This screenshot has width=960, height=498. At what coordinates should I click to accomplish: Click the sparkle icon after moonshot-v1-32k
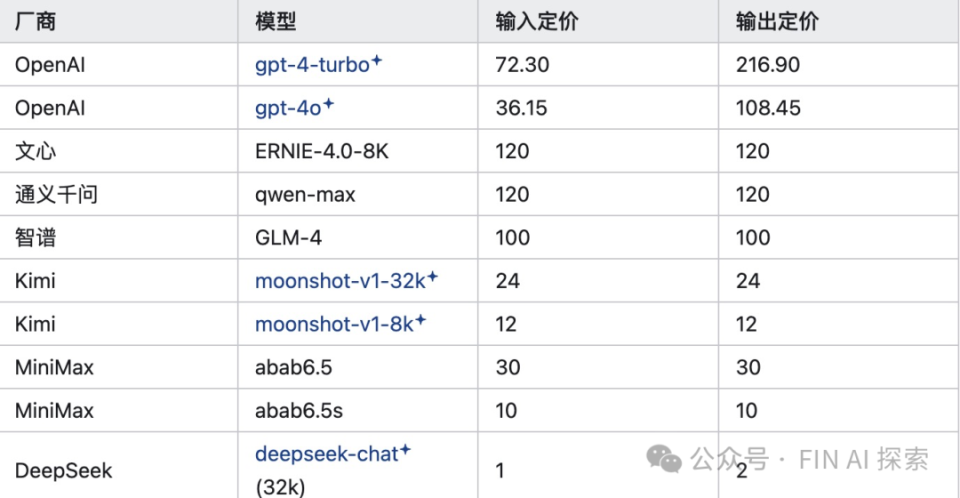click(432, 276)
